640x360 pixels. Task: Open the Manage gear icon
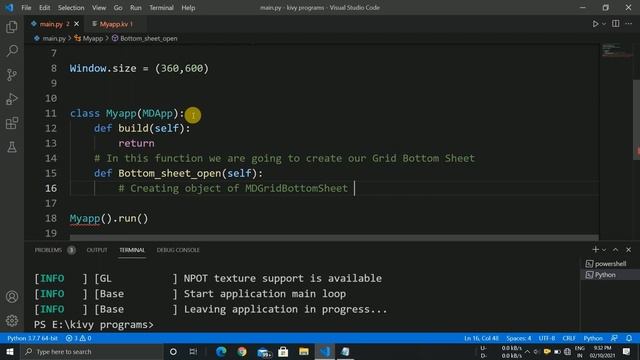tap(12, 320)
